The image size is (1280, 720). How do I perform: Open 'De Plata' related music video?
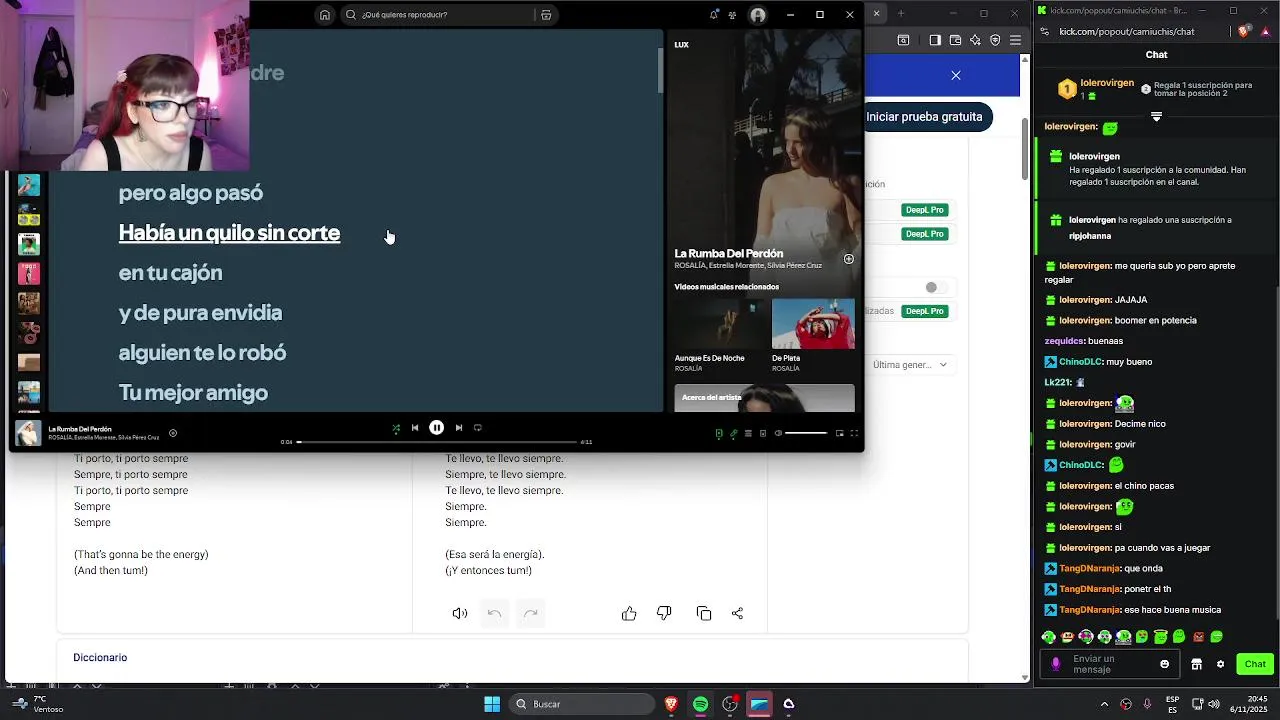[813, 335]
